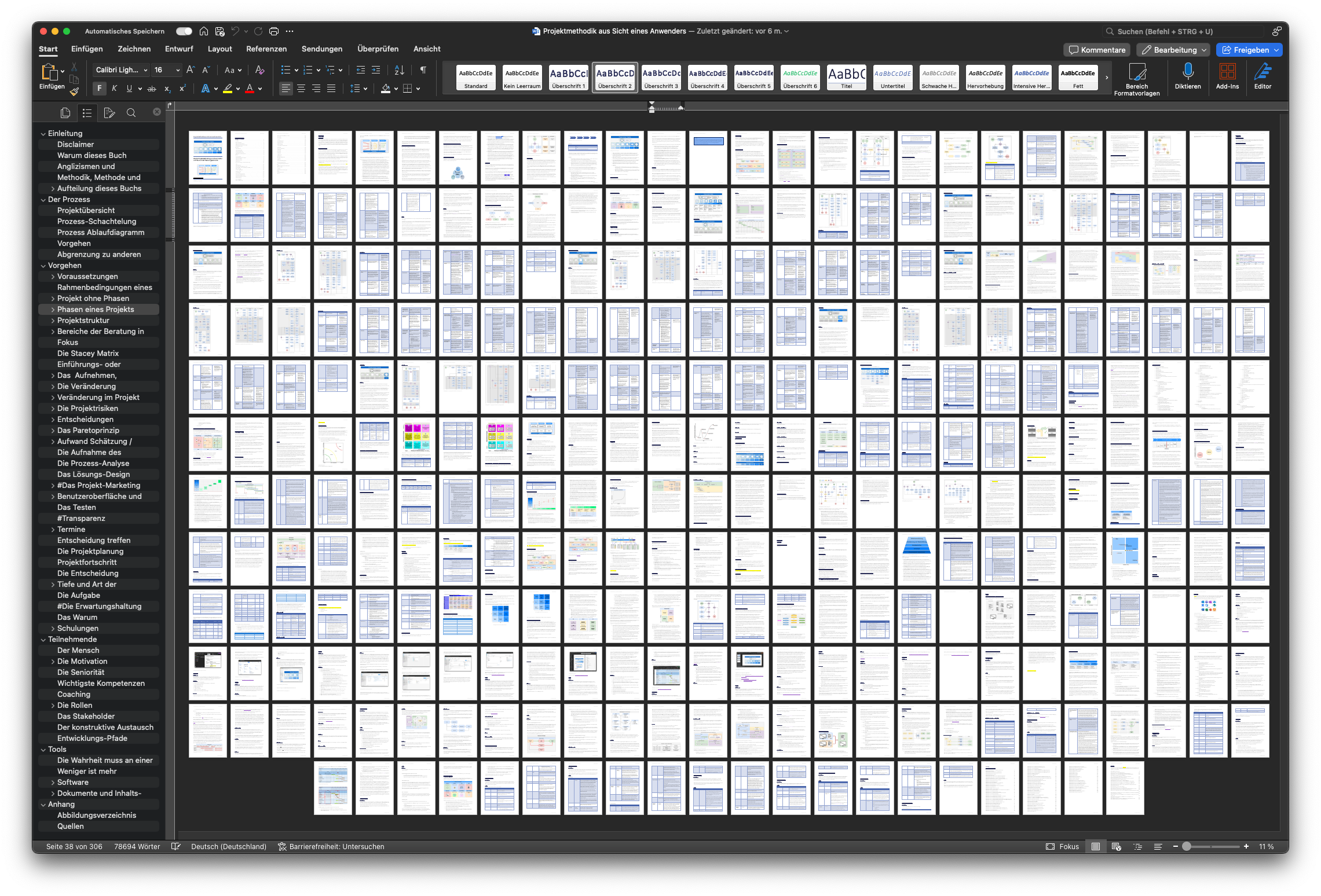Viewport: 1321px width, 896px height.
Task: Show paragraph marks with pilcrow icon
Action: click(423, 70)
